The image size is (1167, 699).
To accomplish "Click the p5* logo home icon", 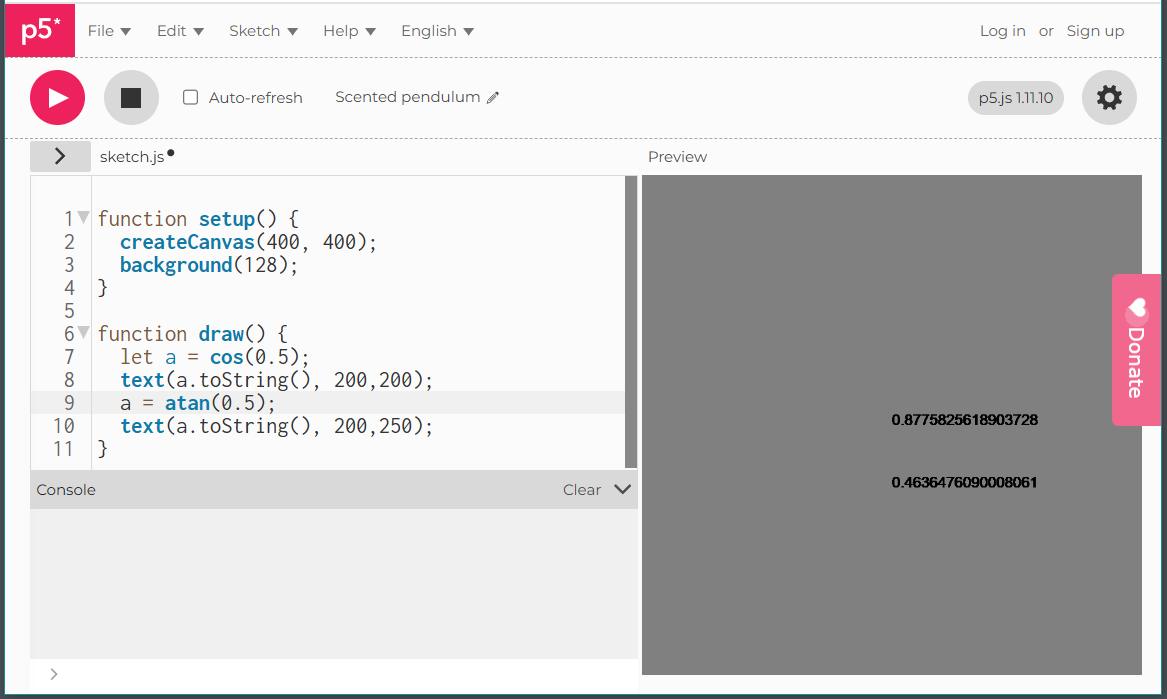I will [x=40, y=30].
